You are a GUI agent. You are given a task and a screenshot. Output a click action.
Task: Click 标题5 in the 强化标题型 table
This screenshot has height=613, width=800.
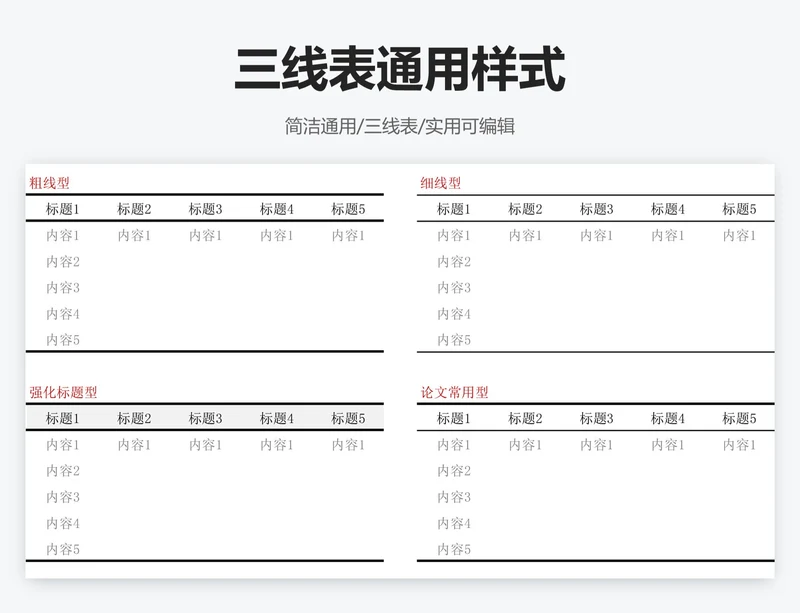click(348, 419)
